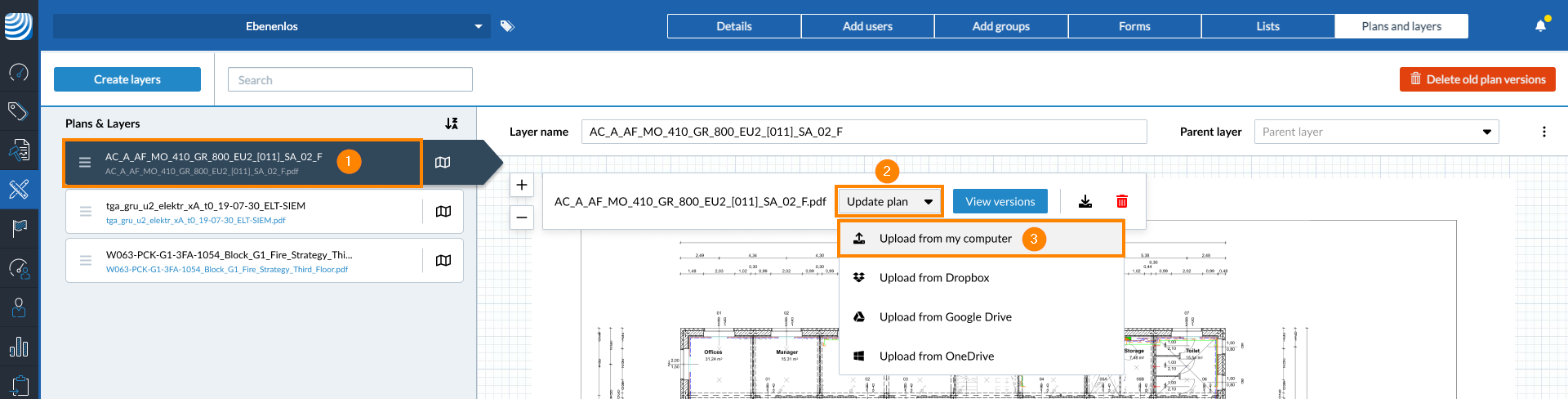Open map icon for W063-PCK-G1 fire strategy layer
Screen dimensions: 1568x399
[x=443, y=261]
